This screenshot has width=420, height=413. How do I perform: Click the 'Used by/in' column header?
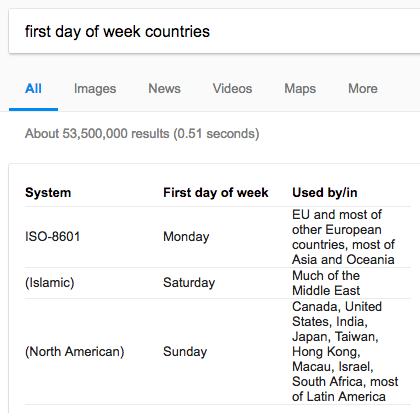325,193
